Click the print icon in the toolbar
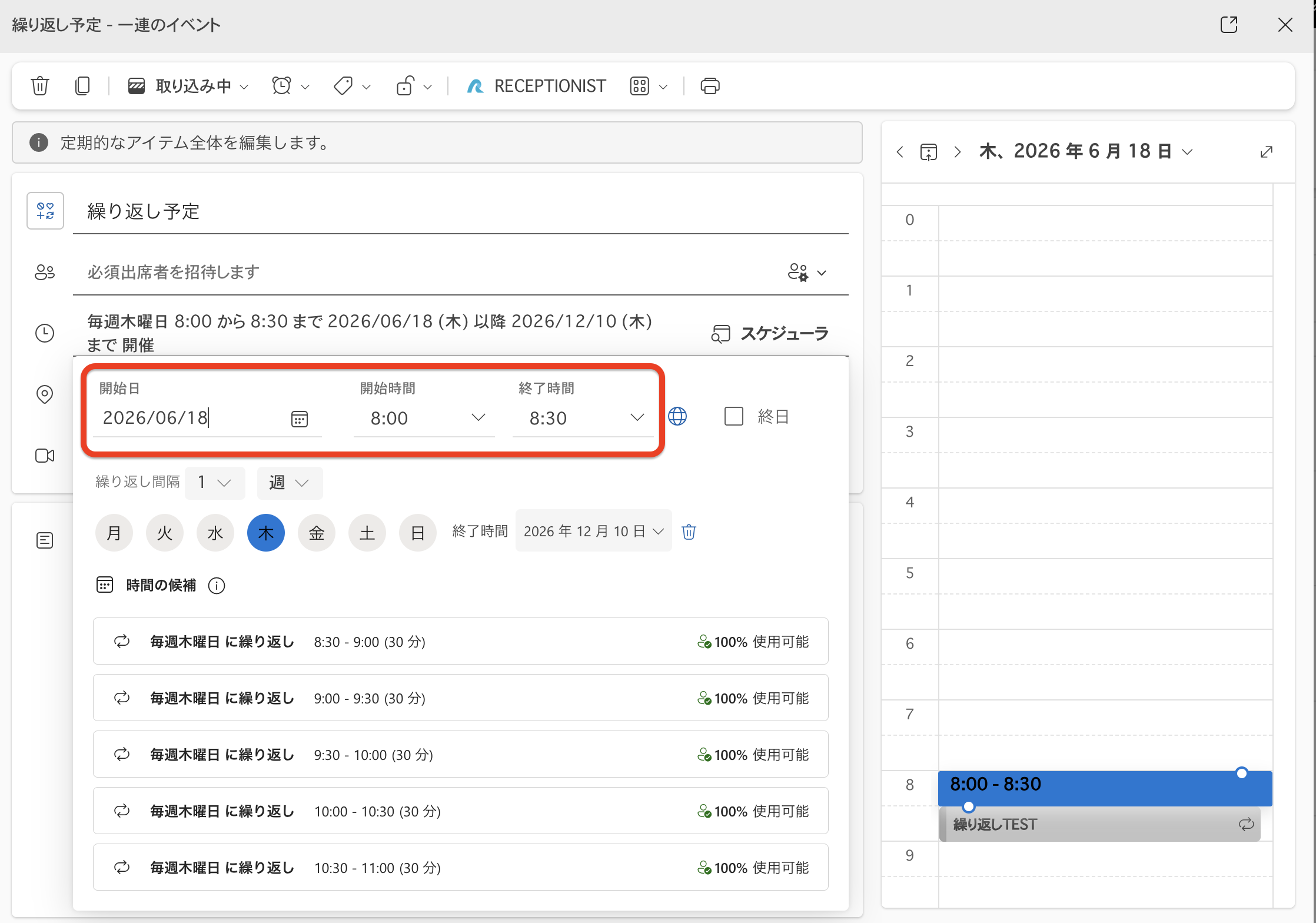 point(710,86)
